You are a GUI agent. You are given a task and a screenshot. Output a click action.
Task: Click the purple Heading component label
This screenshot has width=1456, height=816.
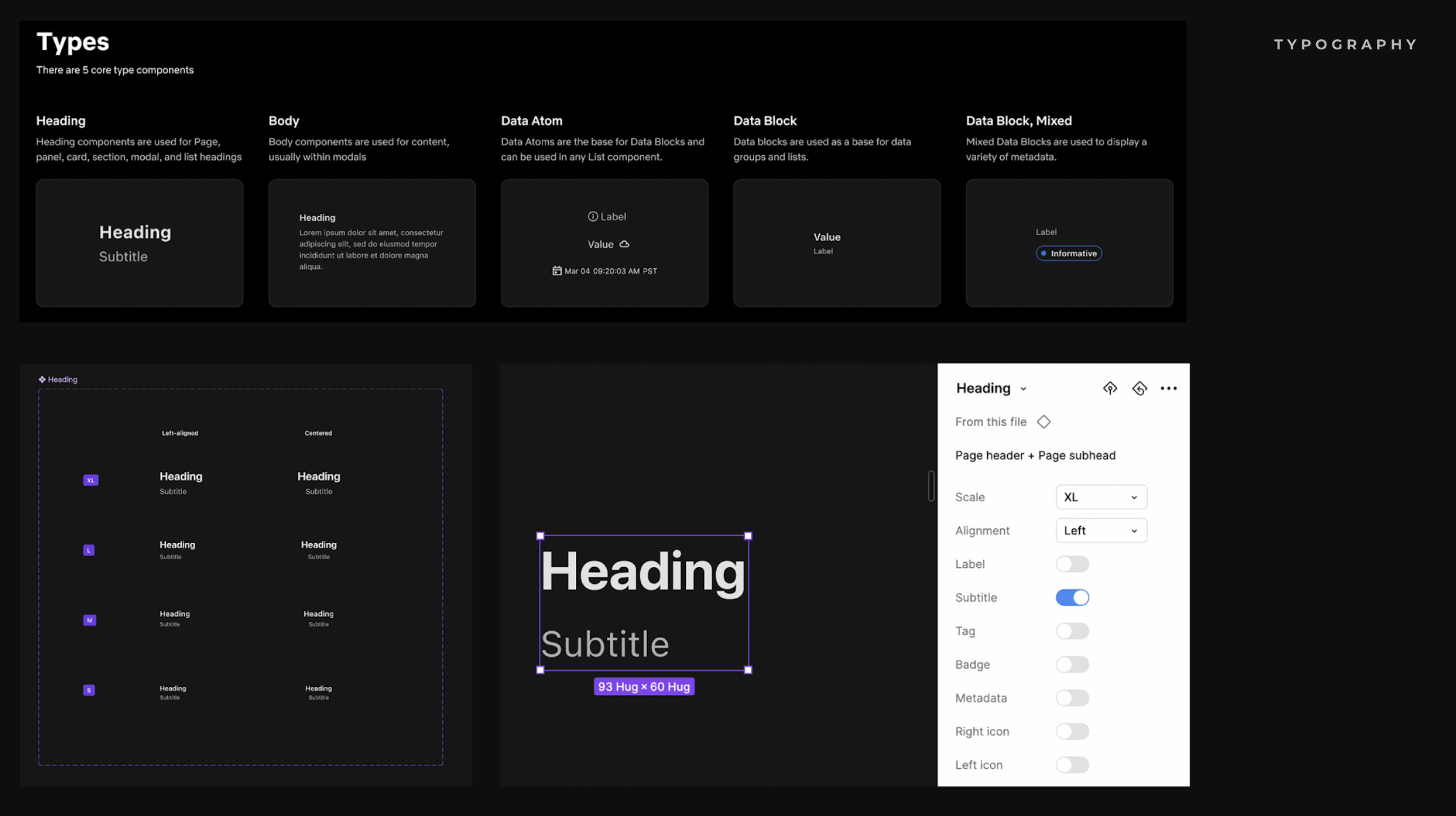tap(58, 379)
